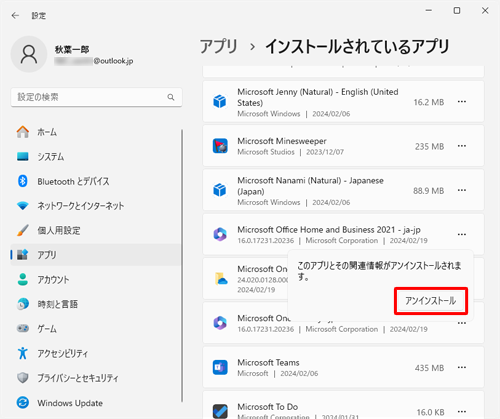Open ネットワークとインターネット settings

[96, 206]
